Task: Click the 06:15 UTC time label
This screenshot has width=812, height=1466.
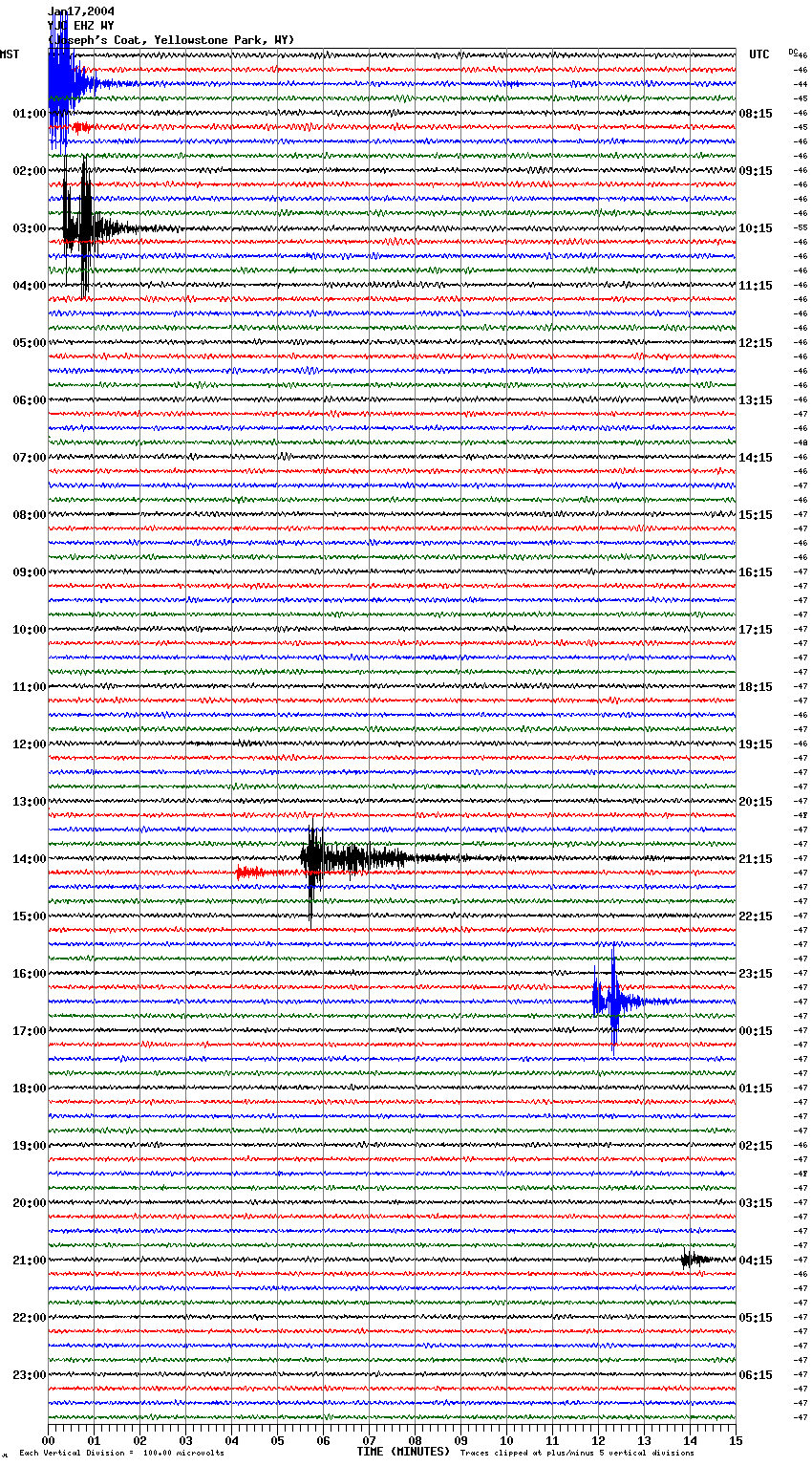Action: pos(756,1375)
